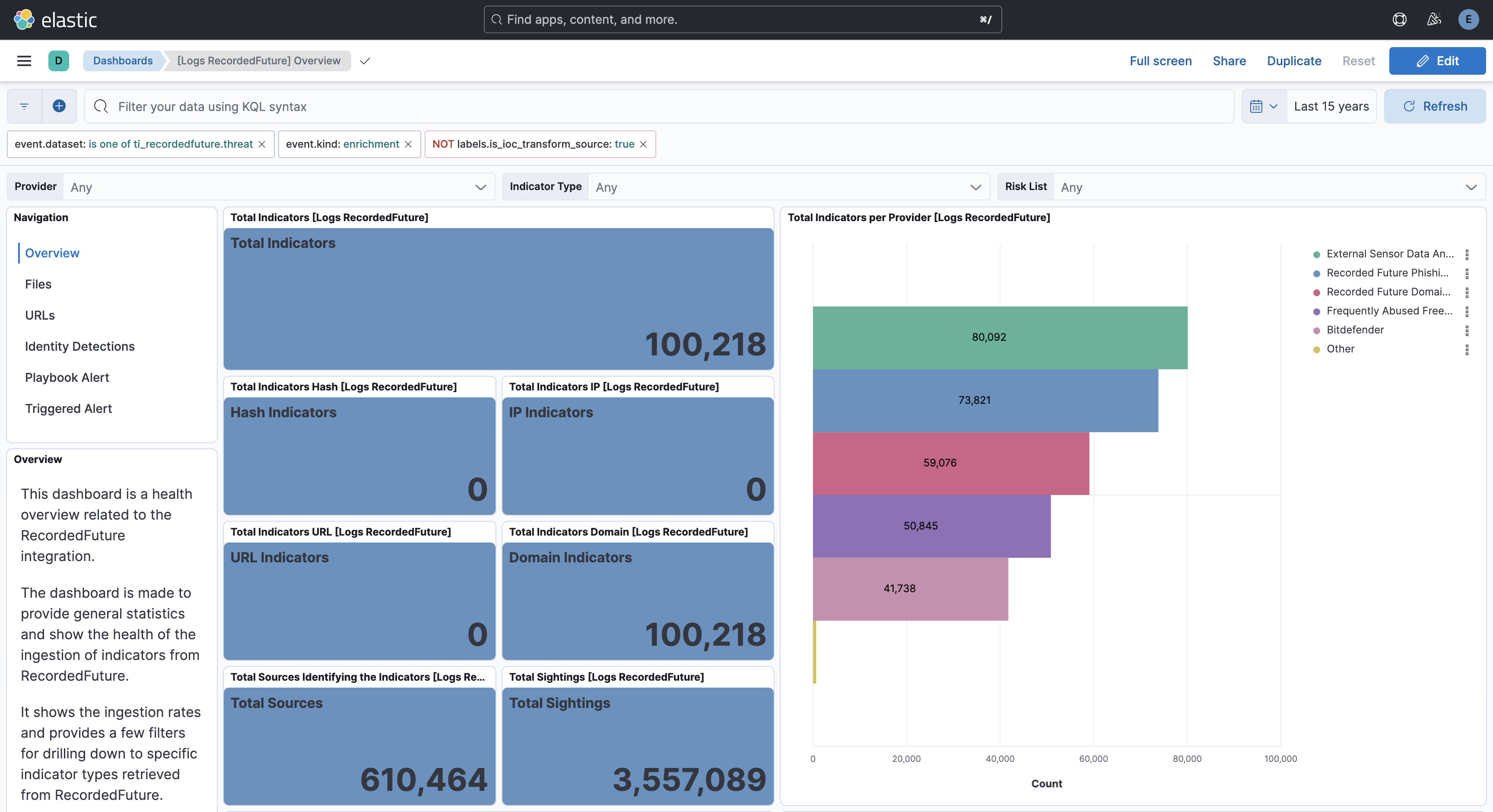1493x812 pixels.
Task: Click the URL Indicators panel value 0
Action: [477, 634]
